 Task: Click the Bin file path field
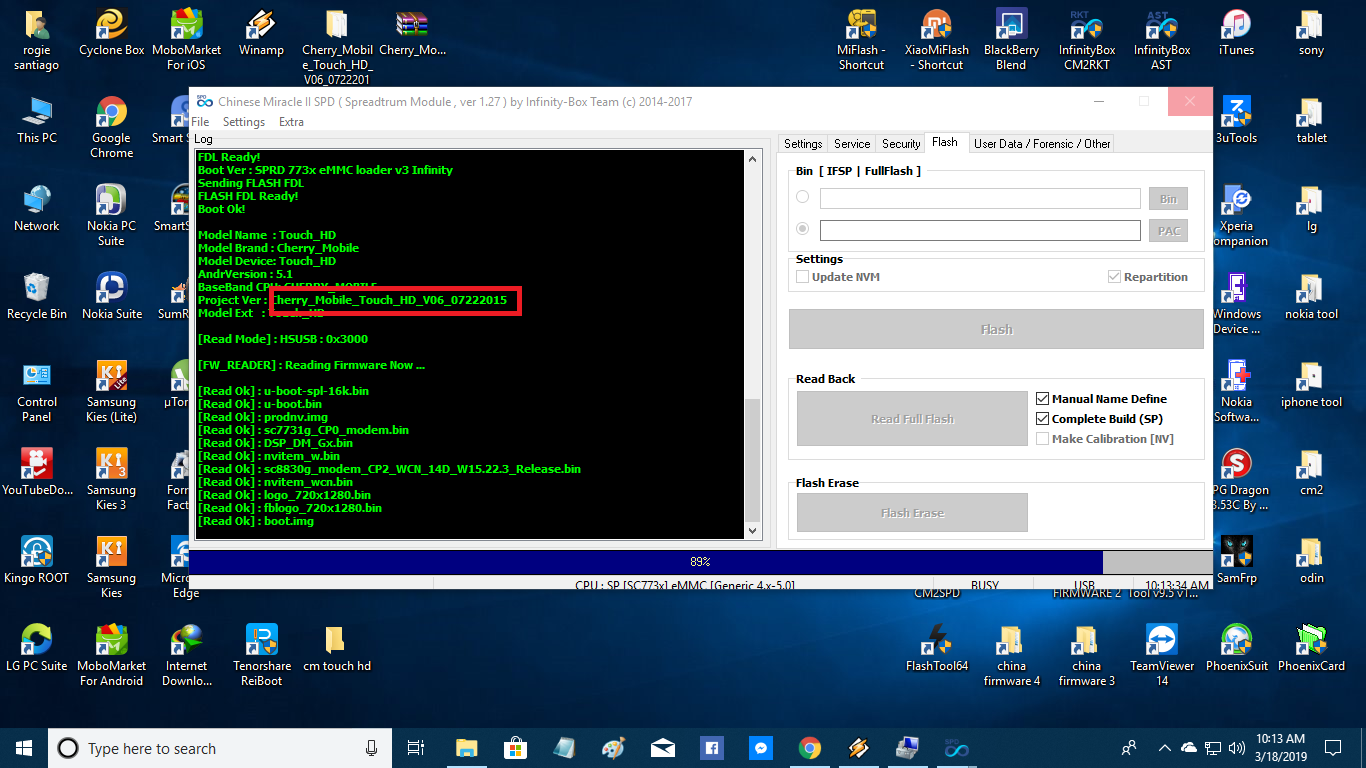click(980, 198)
